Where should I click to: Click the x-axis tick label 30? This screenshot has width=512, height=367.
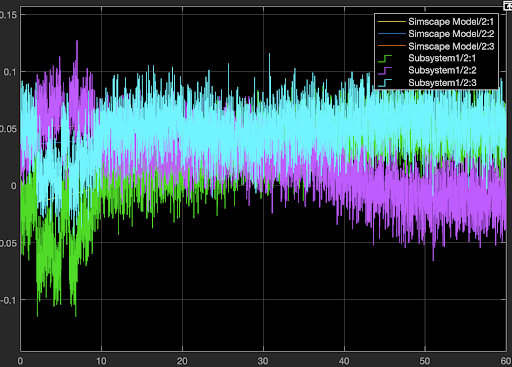point(263,361)
